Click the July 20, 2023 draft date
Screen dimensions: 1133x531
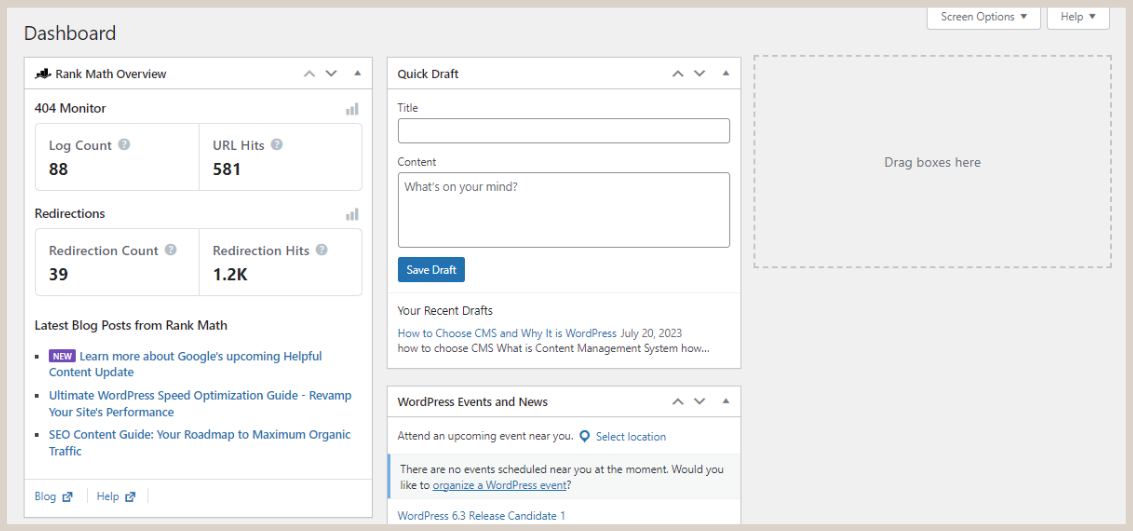[651, 333]
